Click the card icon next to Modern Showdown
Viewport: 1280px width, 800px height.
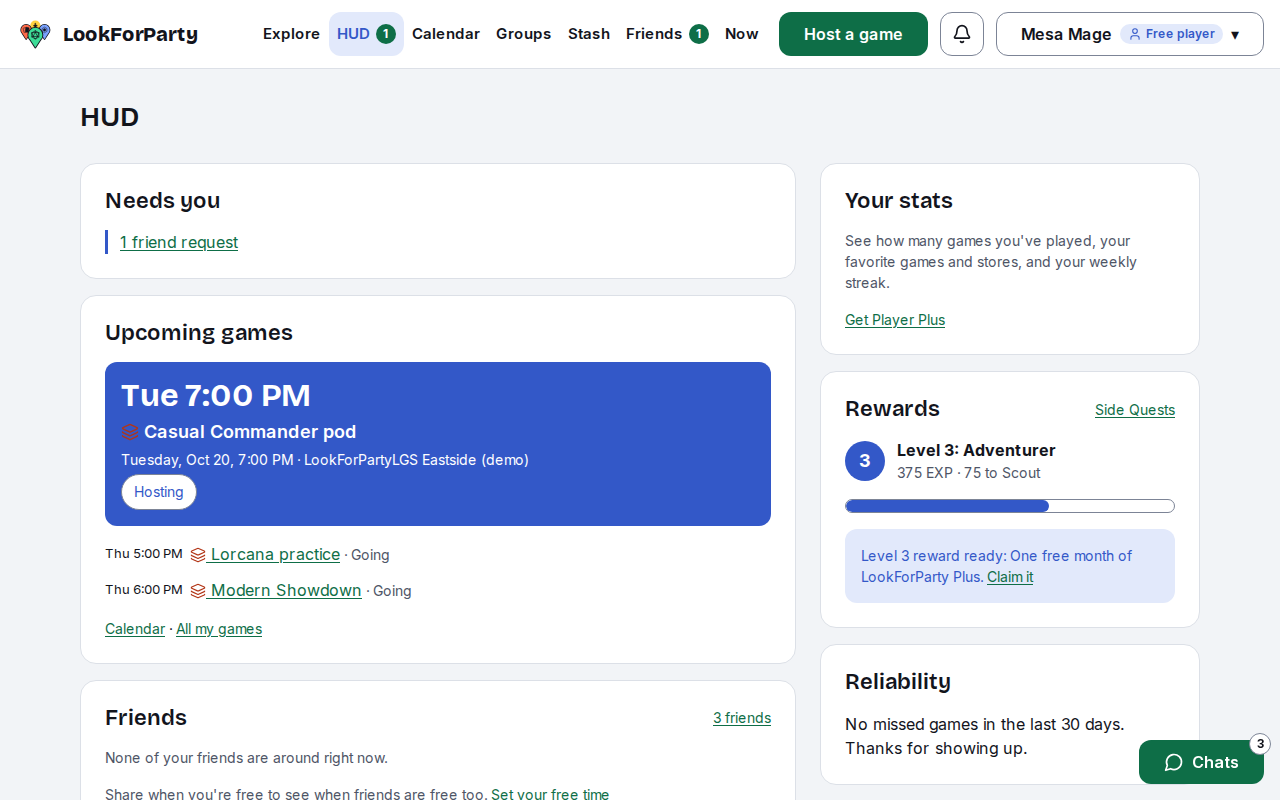[x=198, y=591]
